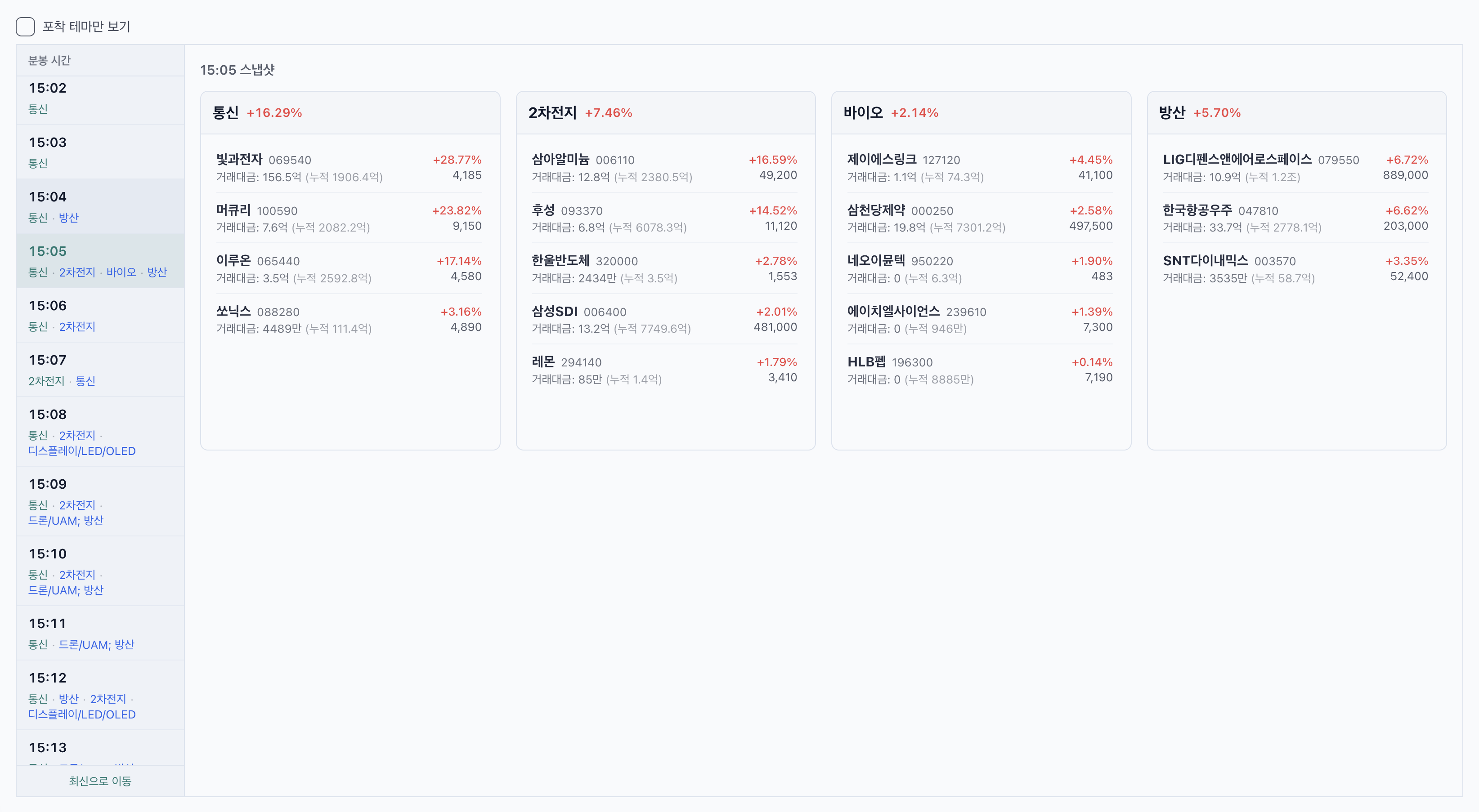The width and height of the screenshot is (1479, 812).
Task: Select the 15:02 time entry
Action: 100,100
